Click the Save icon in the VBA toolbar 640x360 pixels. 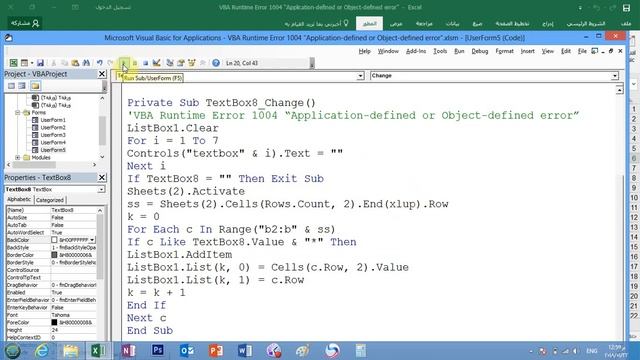(x=40, y=63)
